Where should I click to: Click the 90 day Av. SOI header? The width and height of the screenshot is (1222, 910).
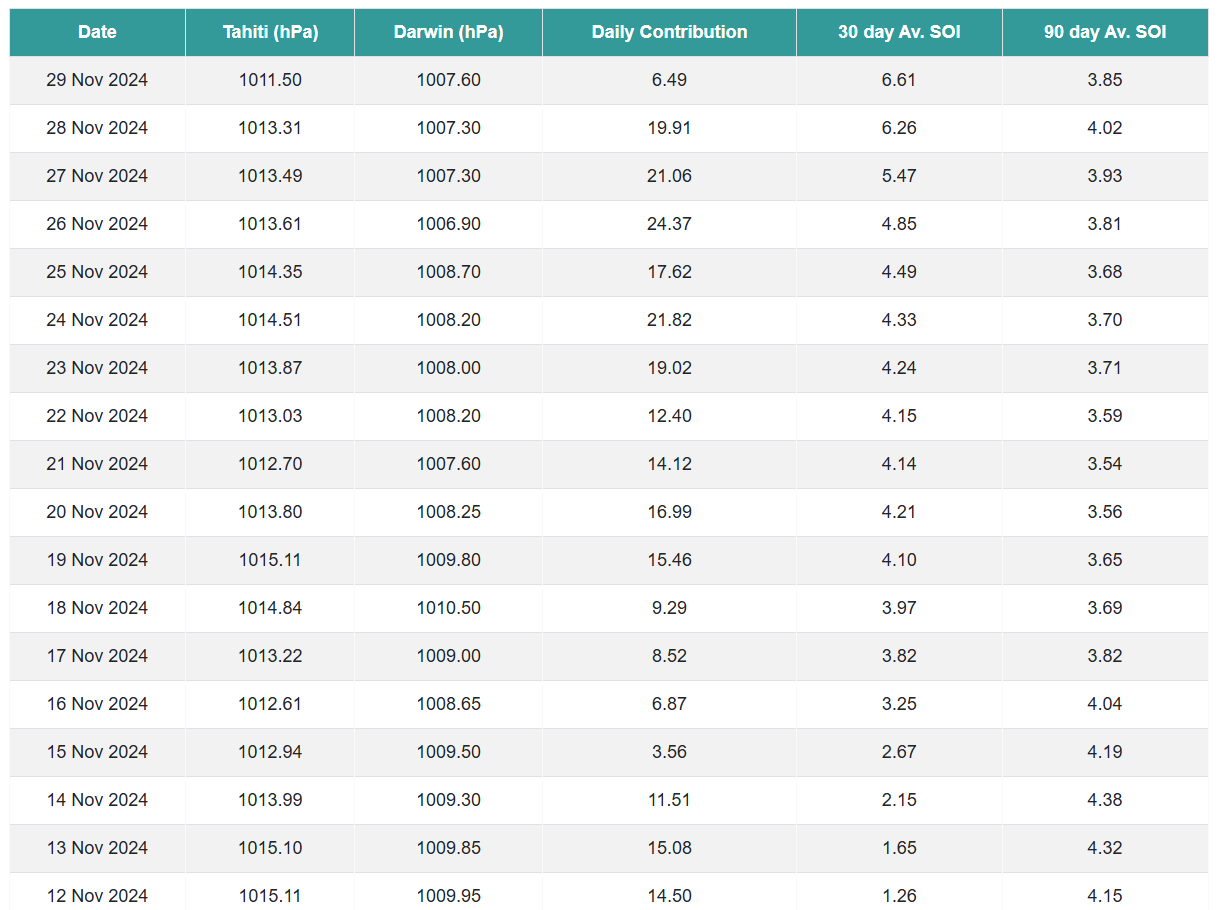[x=1105, y=32]
